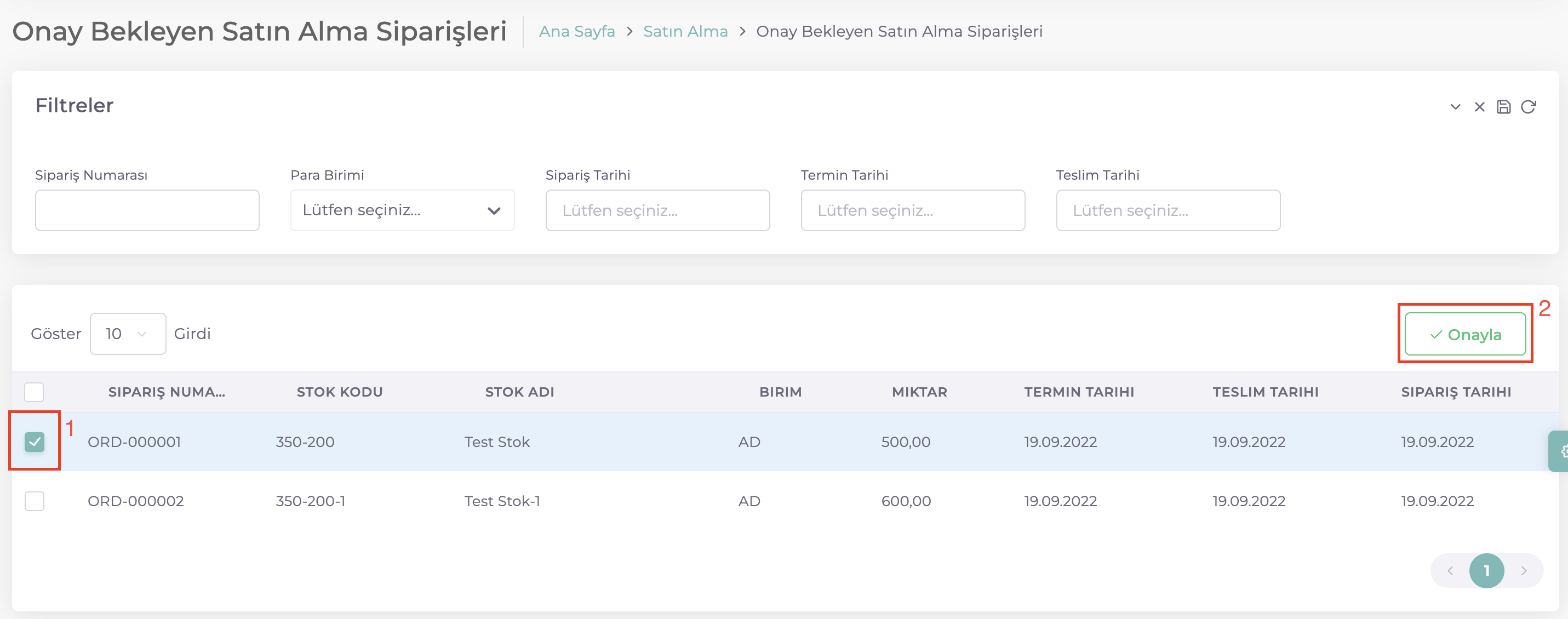This screenshot has height=619, width=1568.
Task: Open the Göster entries count dropdown
Action: coord(127,334)
